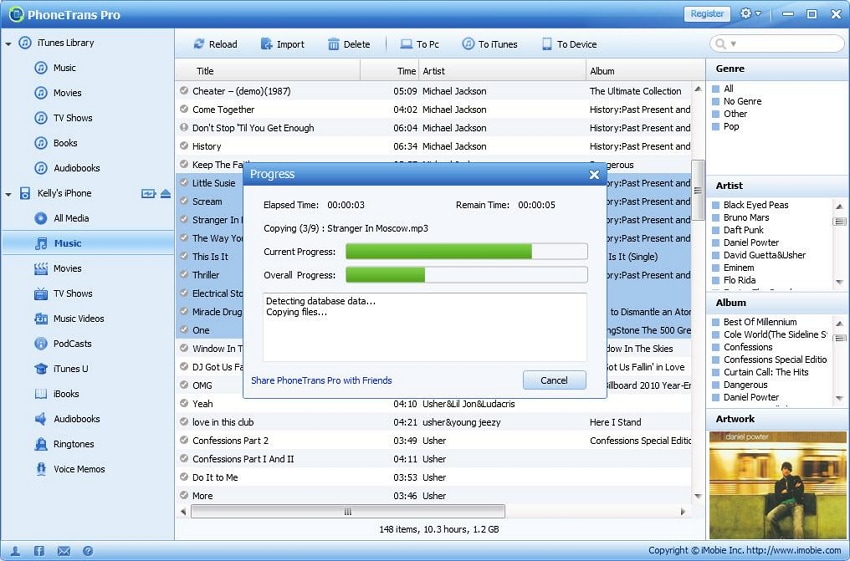Screen dimensions: 850x561
Task: Open the user account icon in status bar
Action: coord(15,551)
